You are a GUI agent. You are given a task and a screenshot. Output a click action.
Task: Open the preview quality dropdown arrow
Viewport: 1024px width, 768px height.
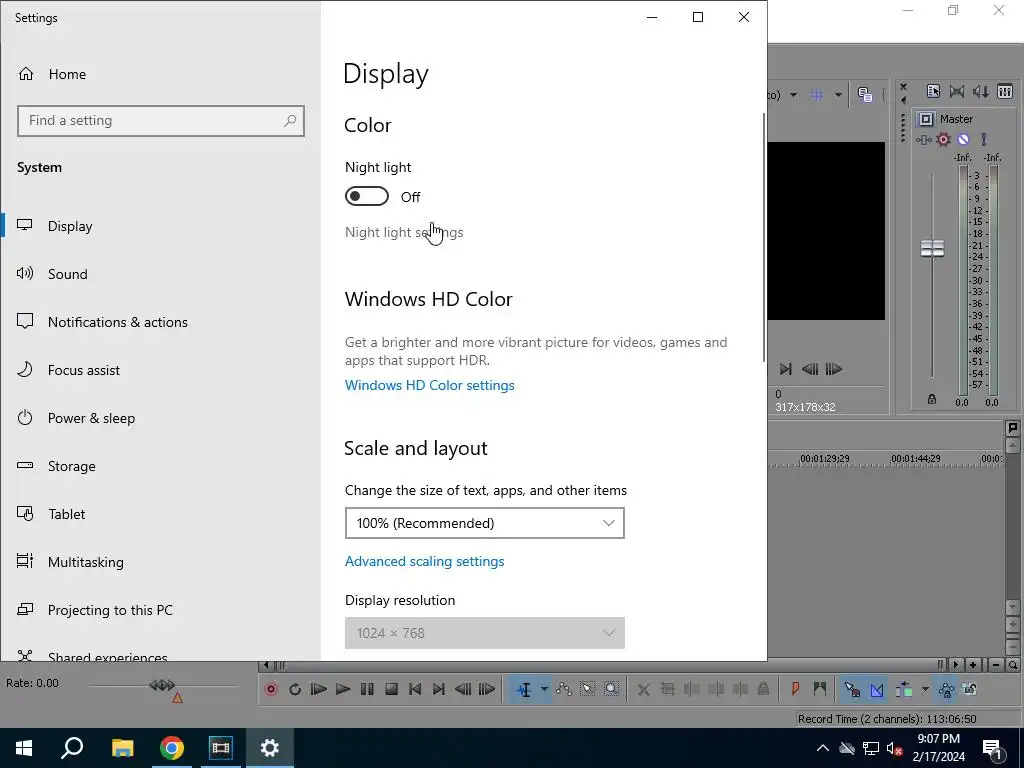(793, 95)
